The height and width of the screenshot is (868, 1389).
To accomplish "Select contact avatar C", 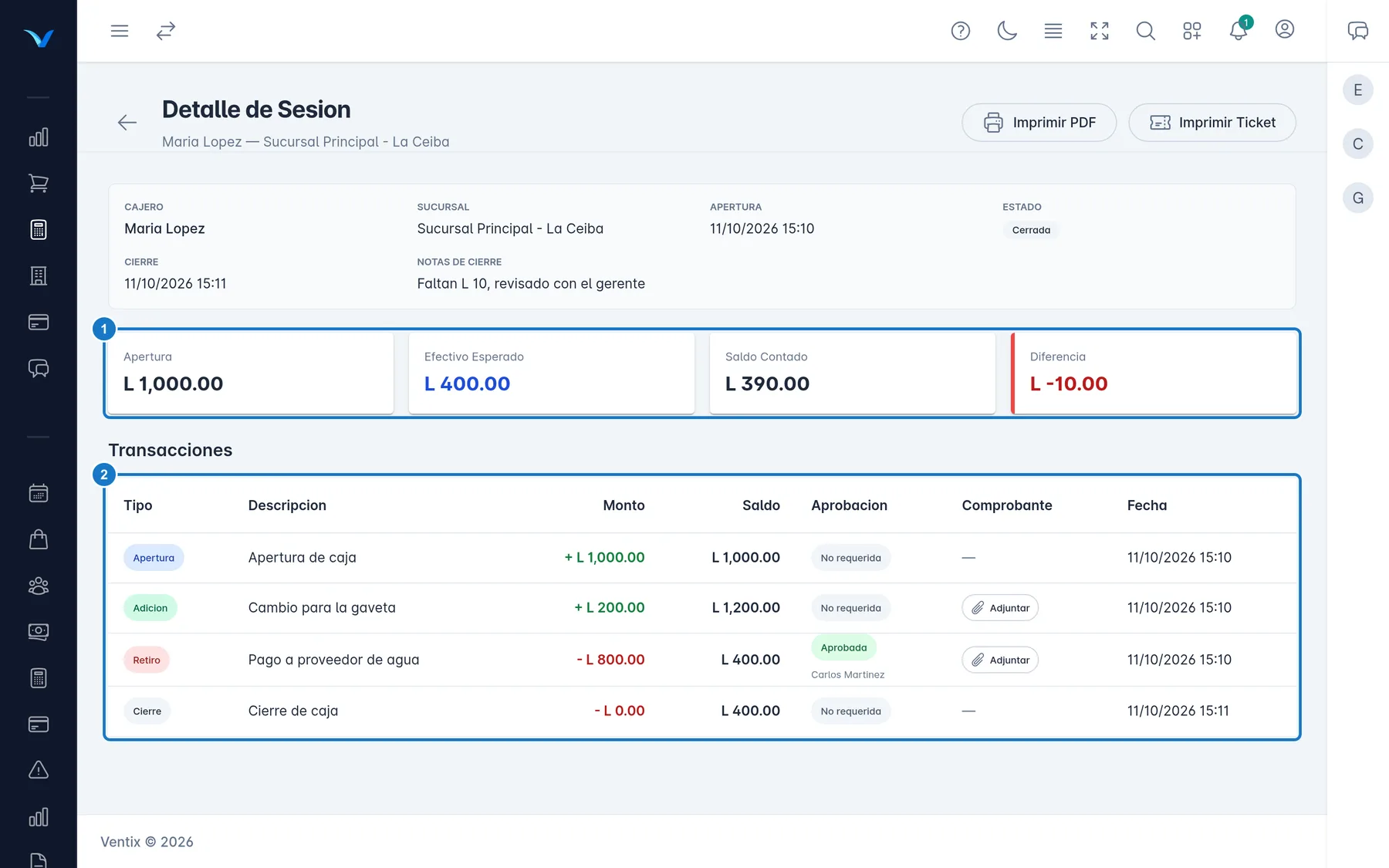I will click(1358, 144).
